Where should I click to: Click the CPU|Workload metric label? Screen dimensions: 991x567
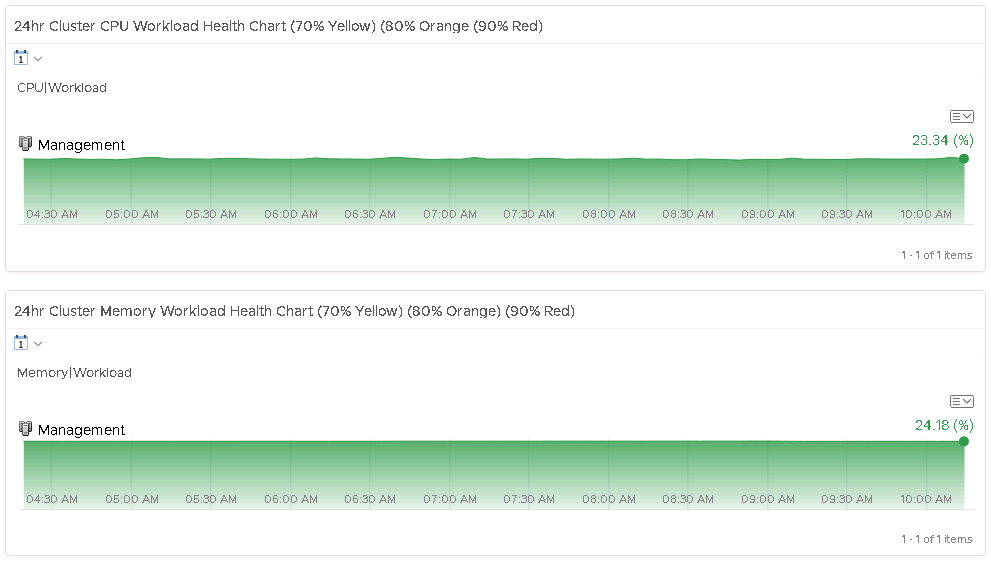(x=62, y=88)
